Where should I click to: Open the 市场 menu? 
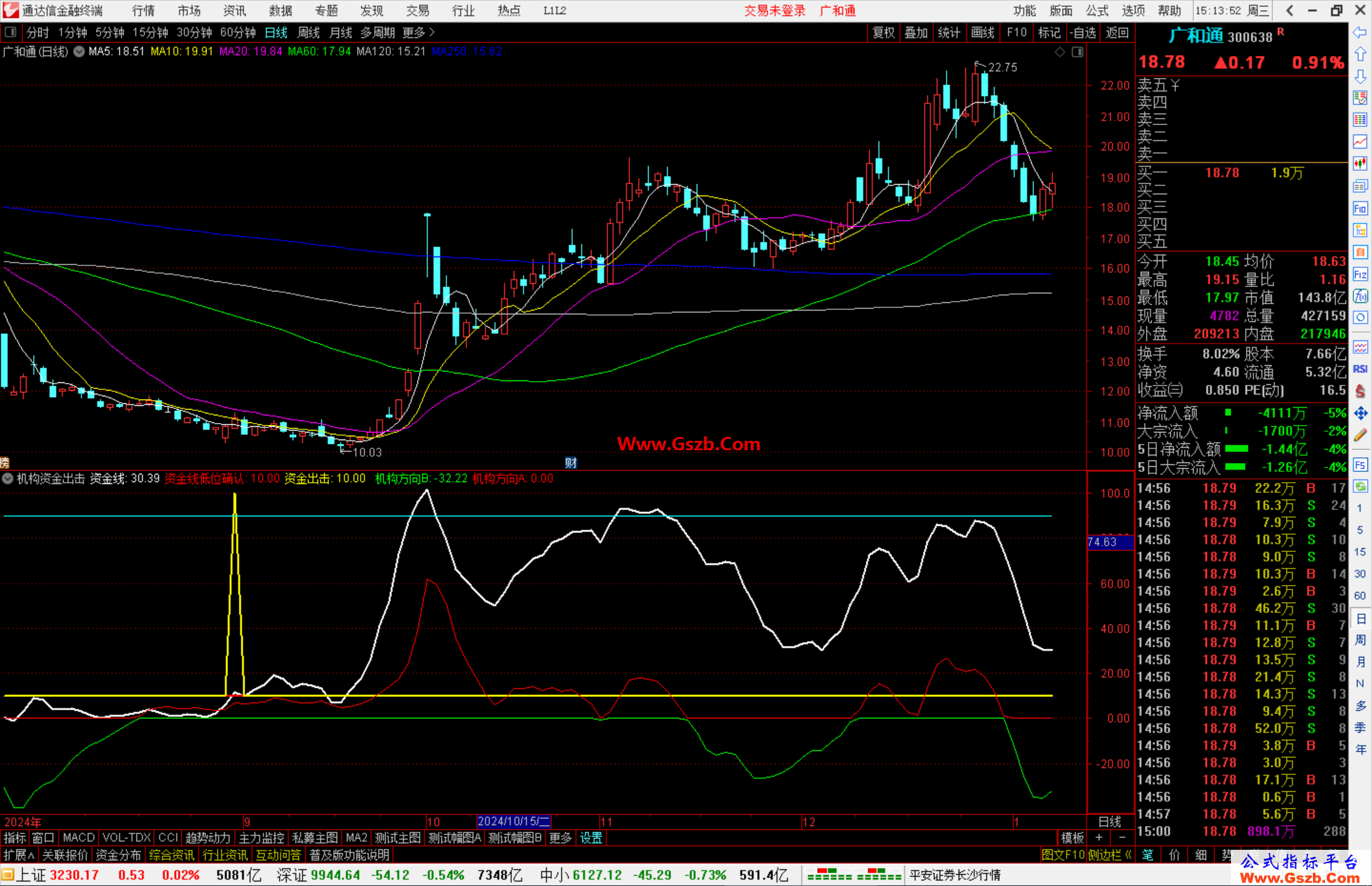189,11
